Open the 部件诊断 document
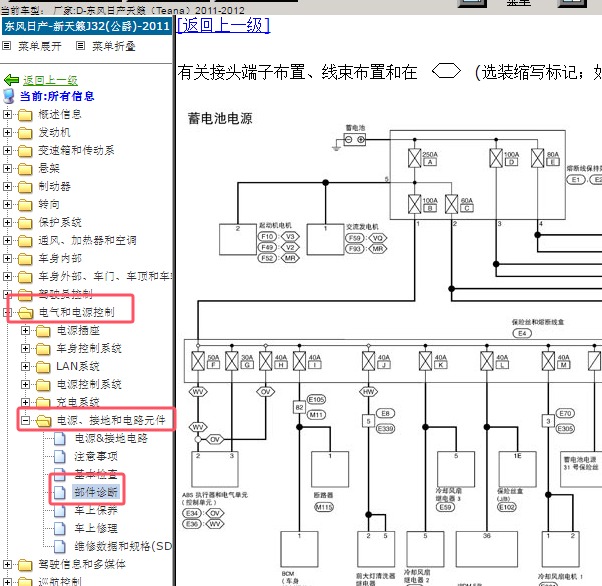602x586 pixels. point(96,492)
